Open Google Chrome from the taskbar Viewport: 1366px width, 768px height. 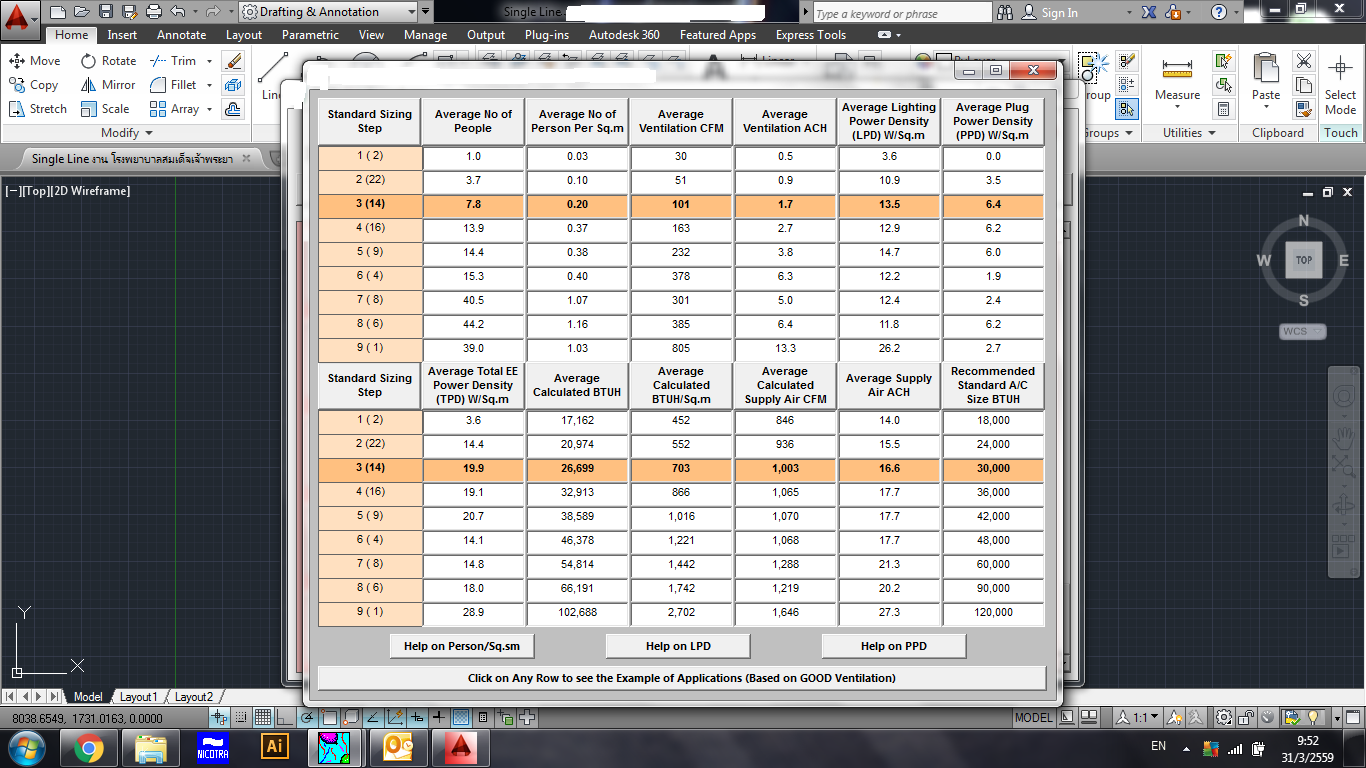88,746
